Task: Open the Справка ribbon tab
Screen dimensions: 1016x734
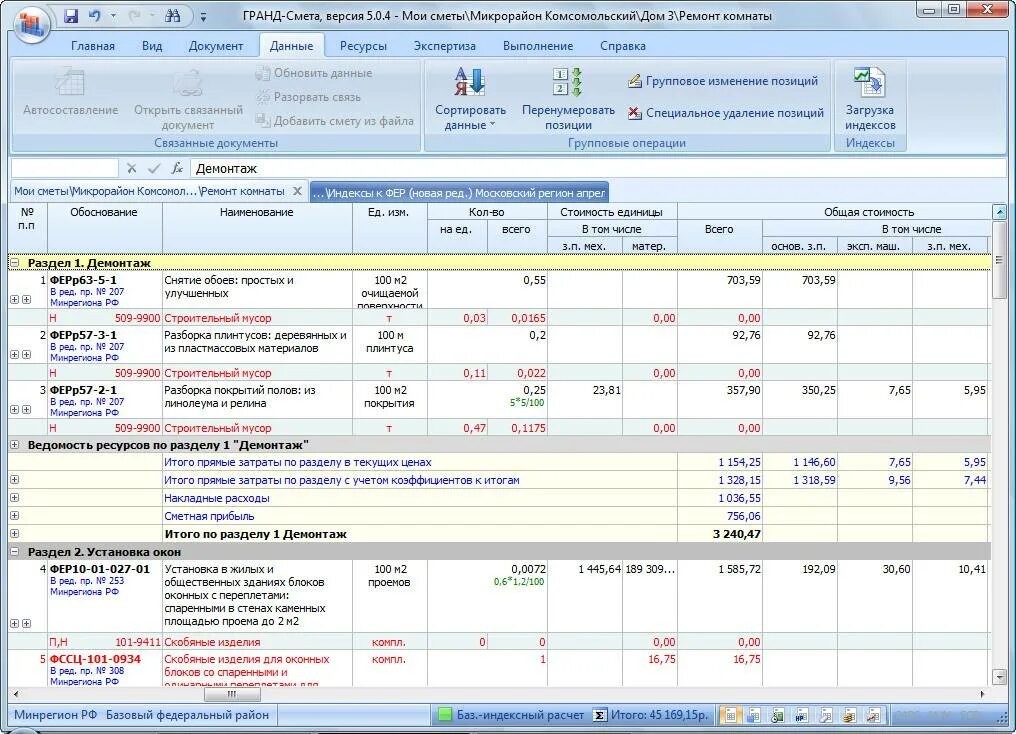Action: 623,46
